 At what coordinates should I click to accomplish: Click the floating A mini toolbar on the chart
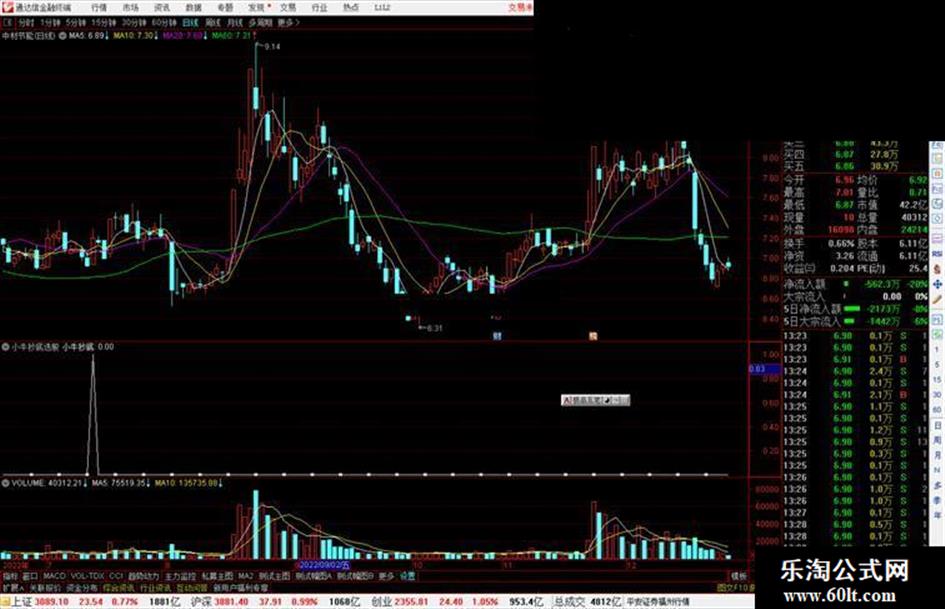coord(595,400)
